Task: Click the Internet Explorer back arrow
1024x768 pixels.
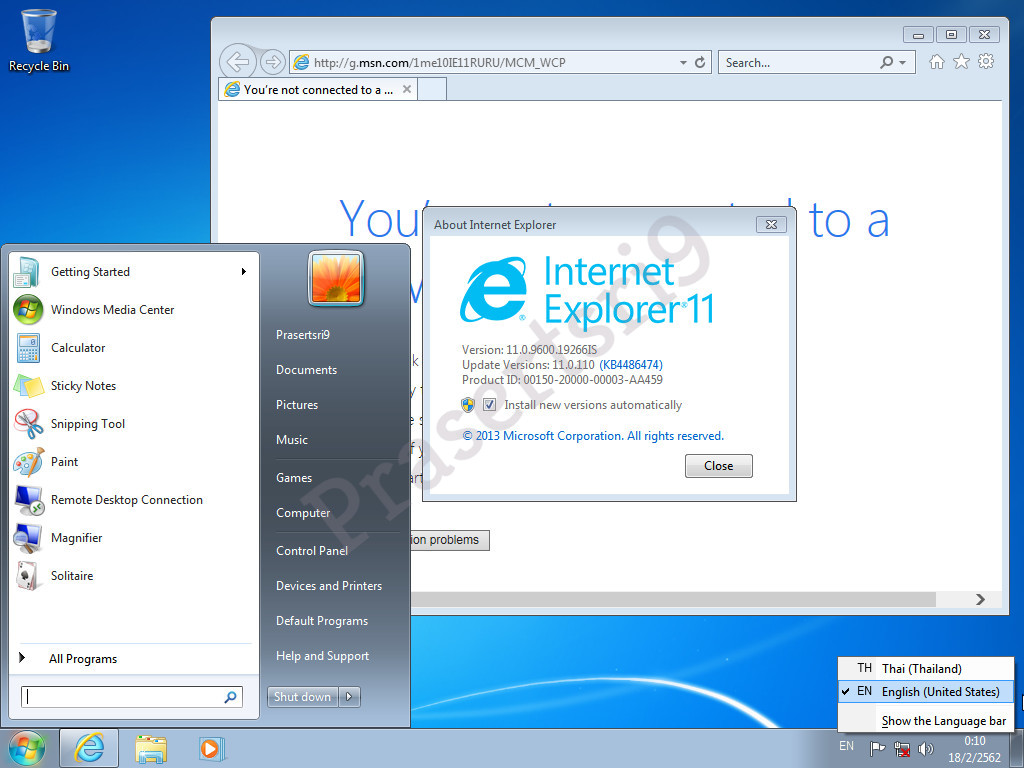Action: click(237, 63)
